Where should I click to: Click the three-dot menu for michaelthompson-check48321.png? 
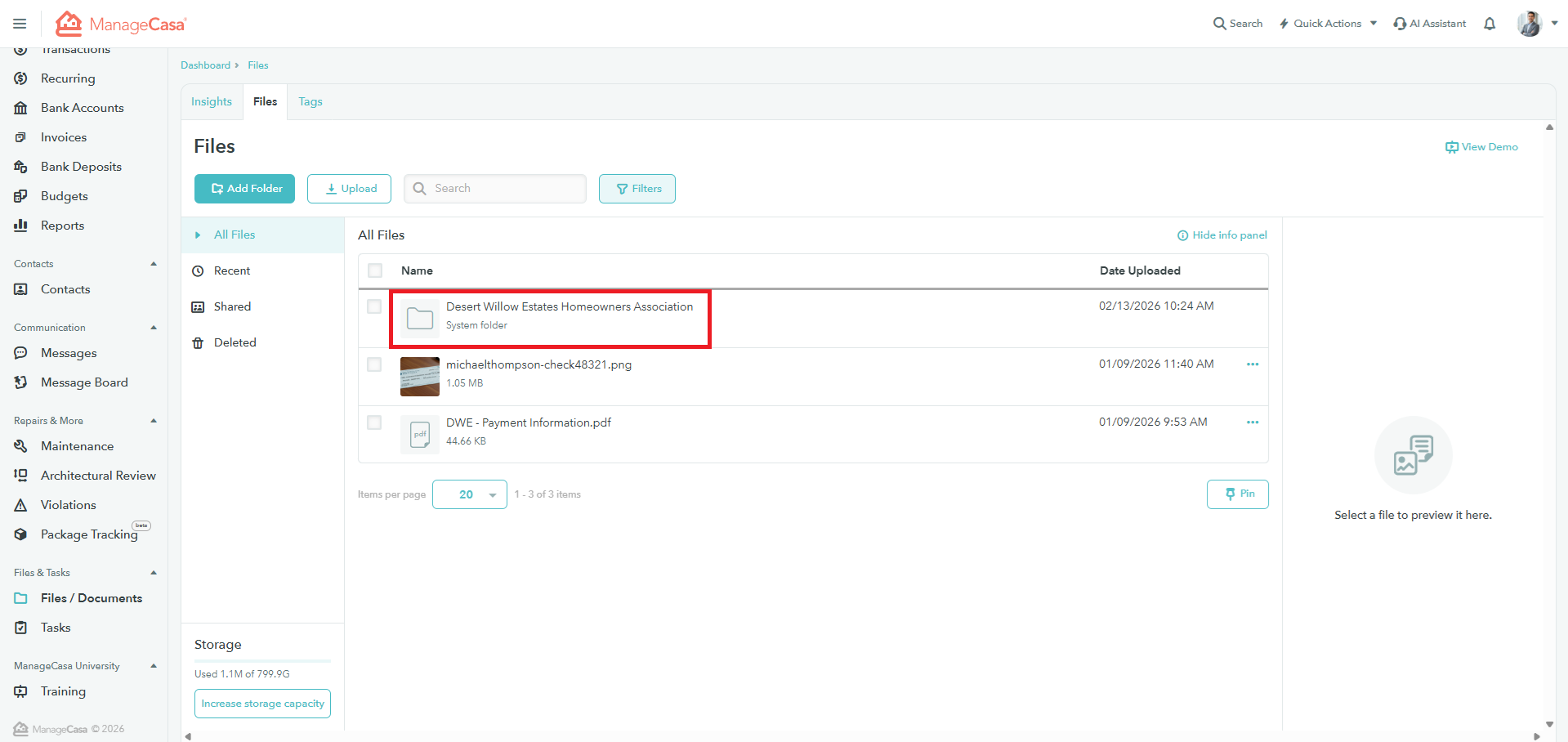1252,364
